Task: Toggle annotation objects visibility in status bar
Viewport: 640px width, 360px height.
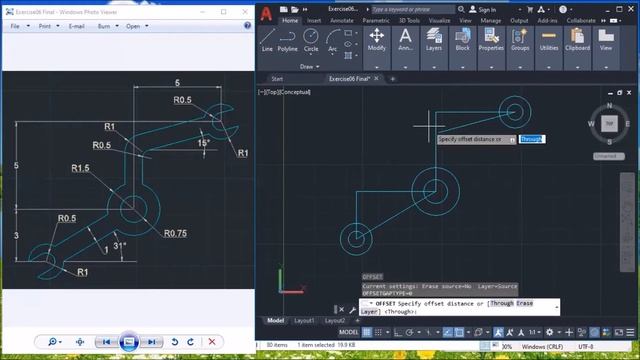Action: (x=498, y=332)
